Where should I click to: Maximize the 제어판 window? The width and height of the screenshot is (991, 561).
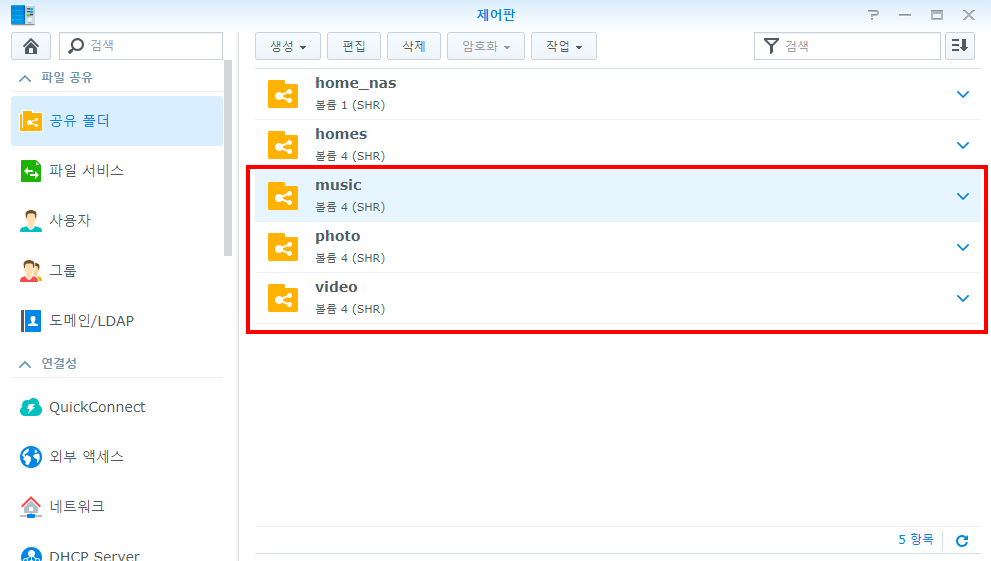tap(937, 15)
